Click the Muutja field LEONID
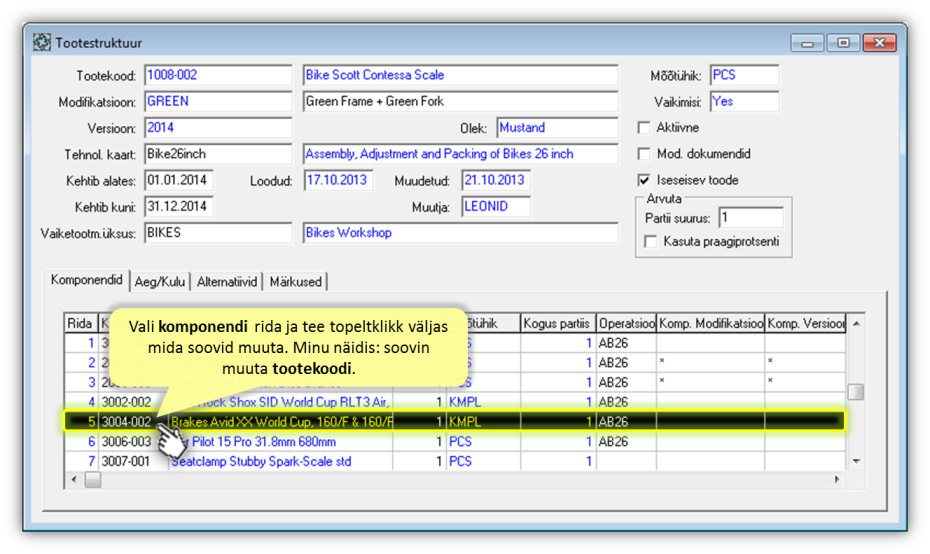The height and width of the screenshot is (554, 930). pyautogui.click(x=496, y=206)
